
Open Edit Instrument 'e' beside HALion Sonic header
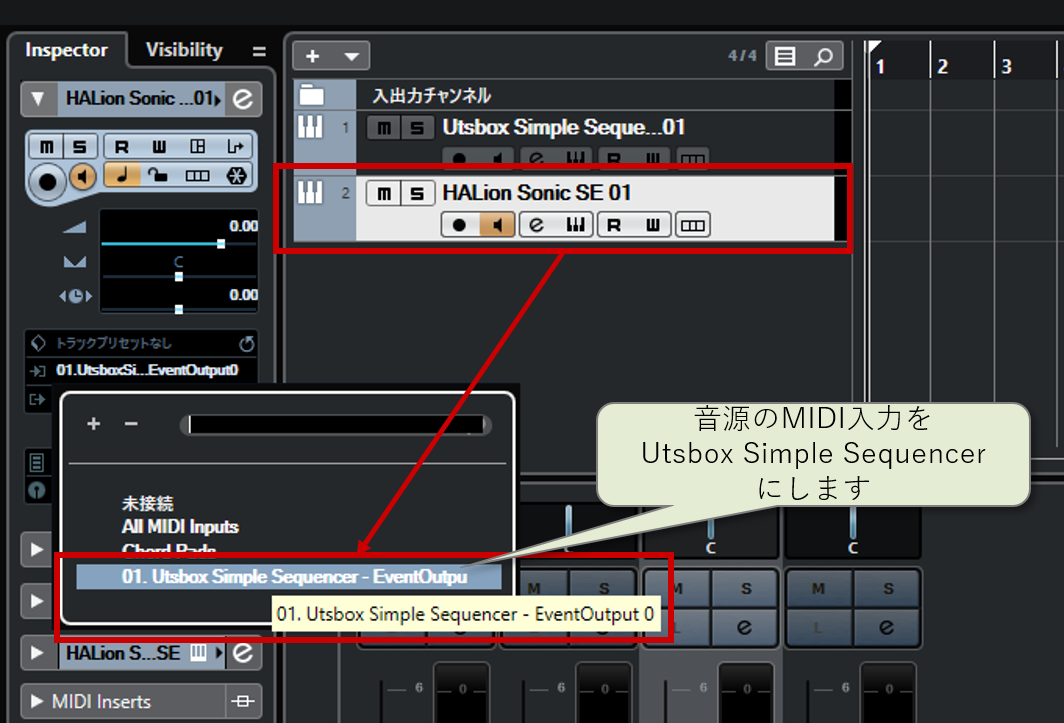pyautogui.click(x=243, y=99)
